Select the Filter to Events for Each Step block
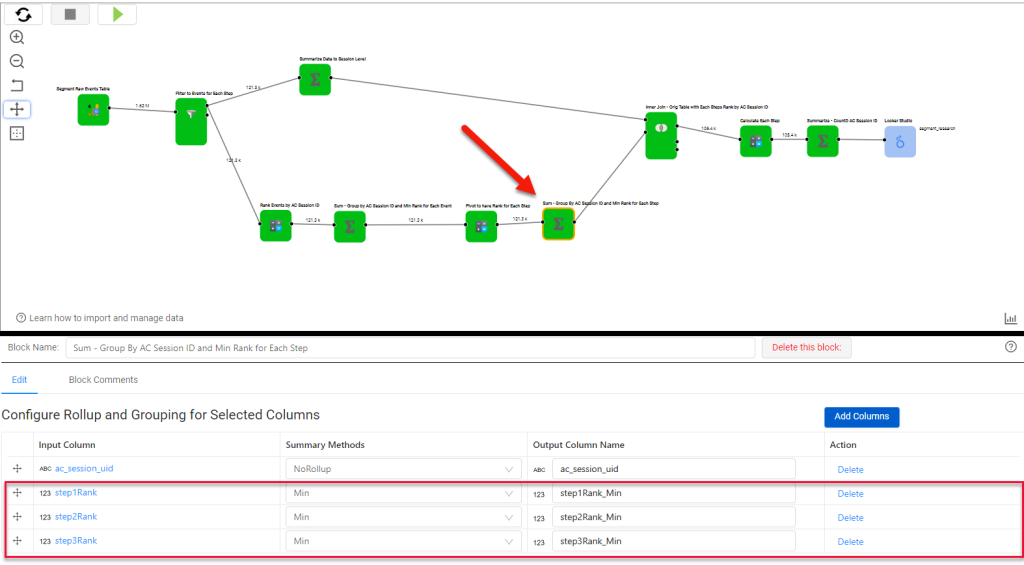This screenshot has width=1024, height=565. coord(191,121)
